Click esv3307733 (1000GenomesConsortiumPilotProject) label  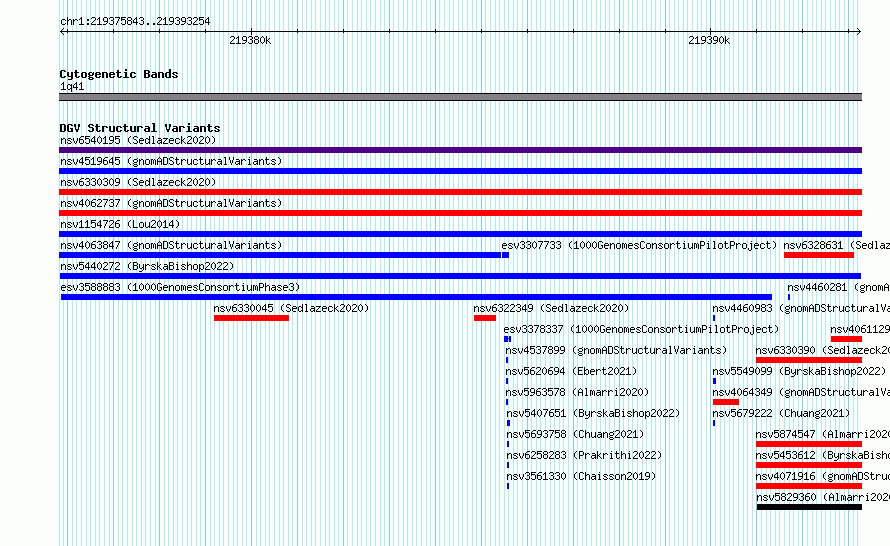639,245
